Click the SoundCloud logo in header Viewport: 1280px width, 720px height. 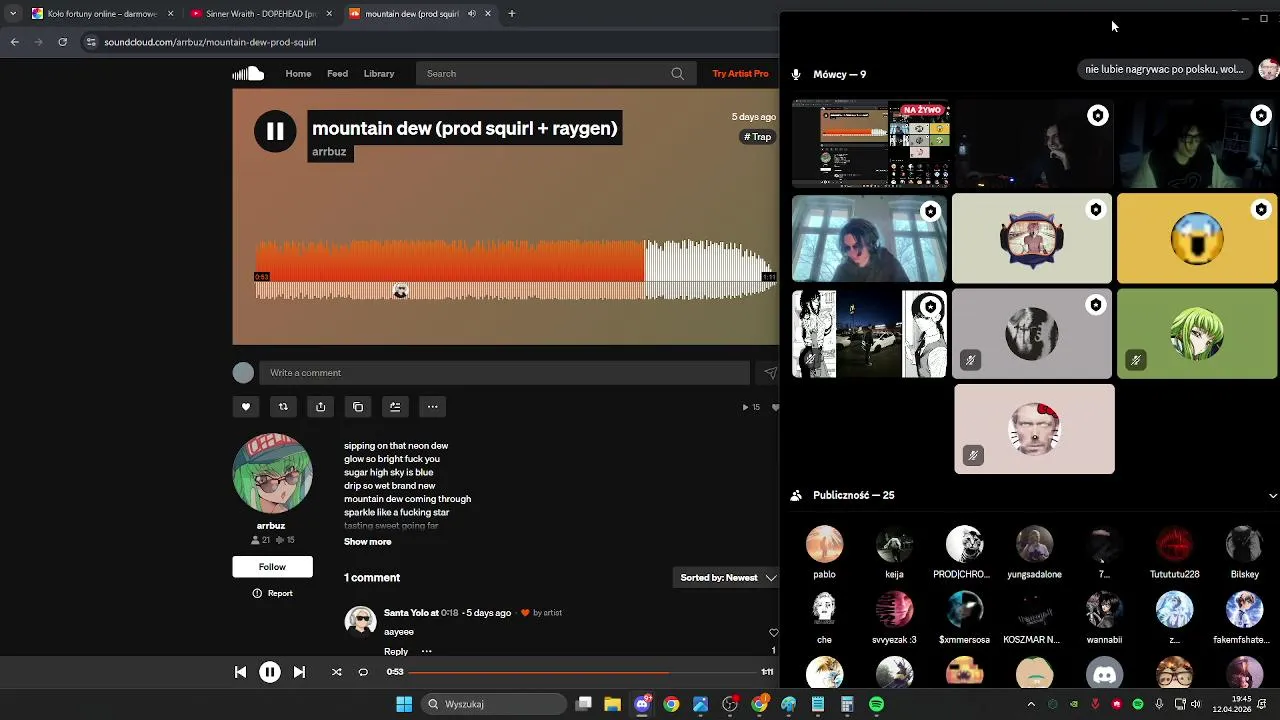click(248, 73)
